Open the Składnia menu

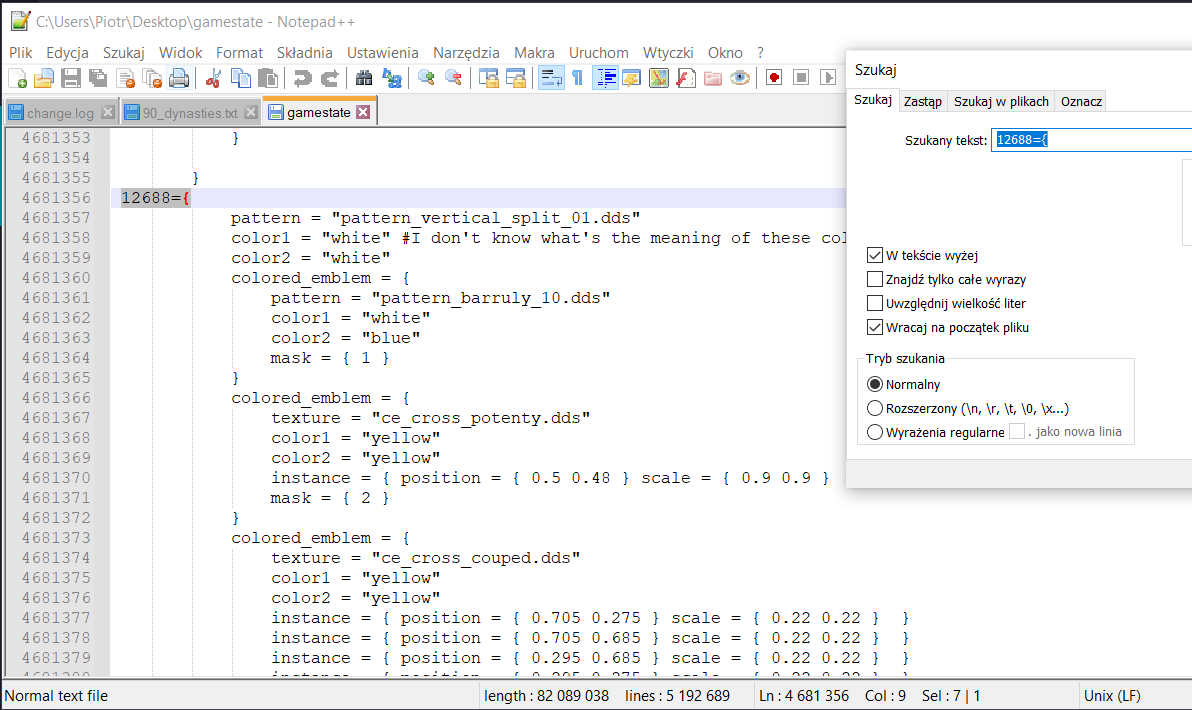tap(305, 53)
